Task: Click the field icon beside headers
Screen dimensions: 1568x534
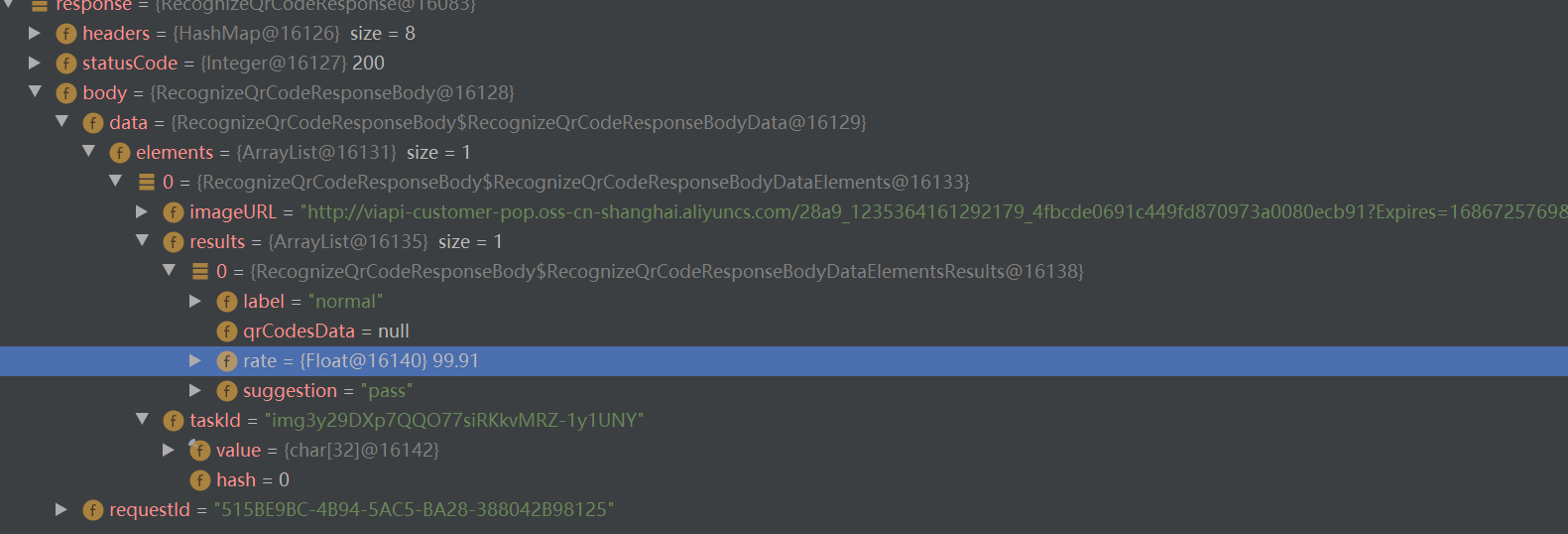Action: (66, 34)
